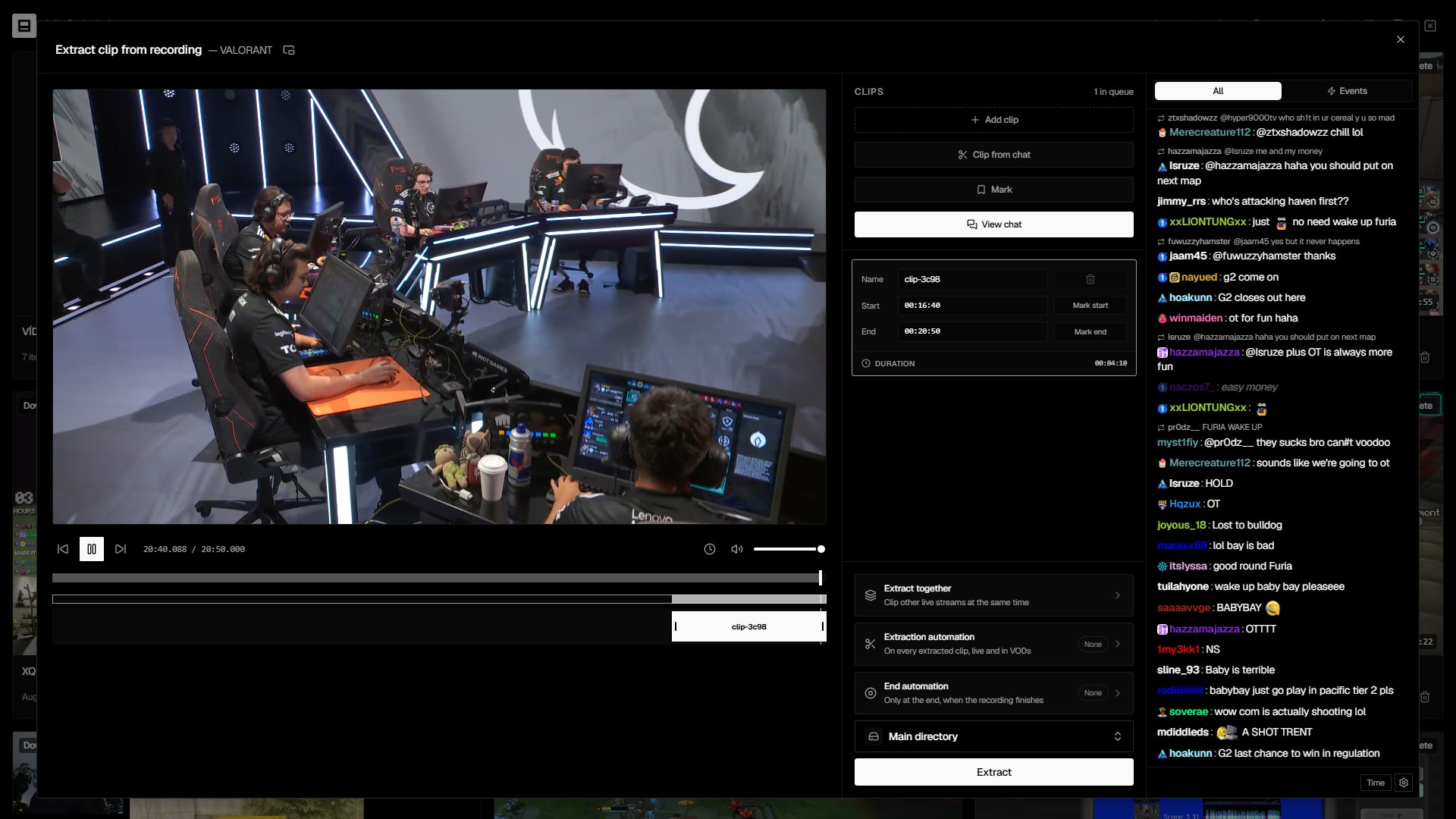
Task: Click username winmaiden in chat
Action: tap(1196, 318)
